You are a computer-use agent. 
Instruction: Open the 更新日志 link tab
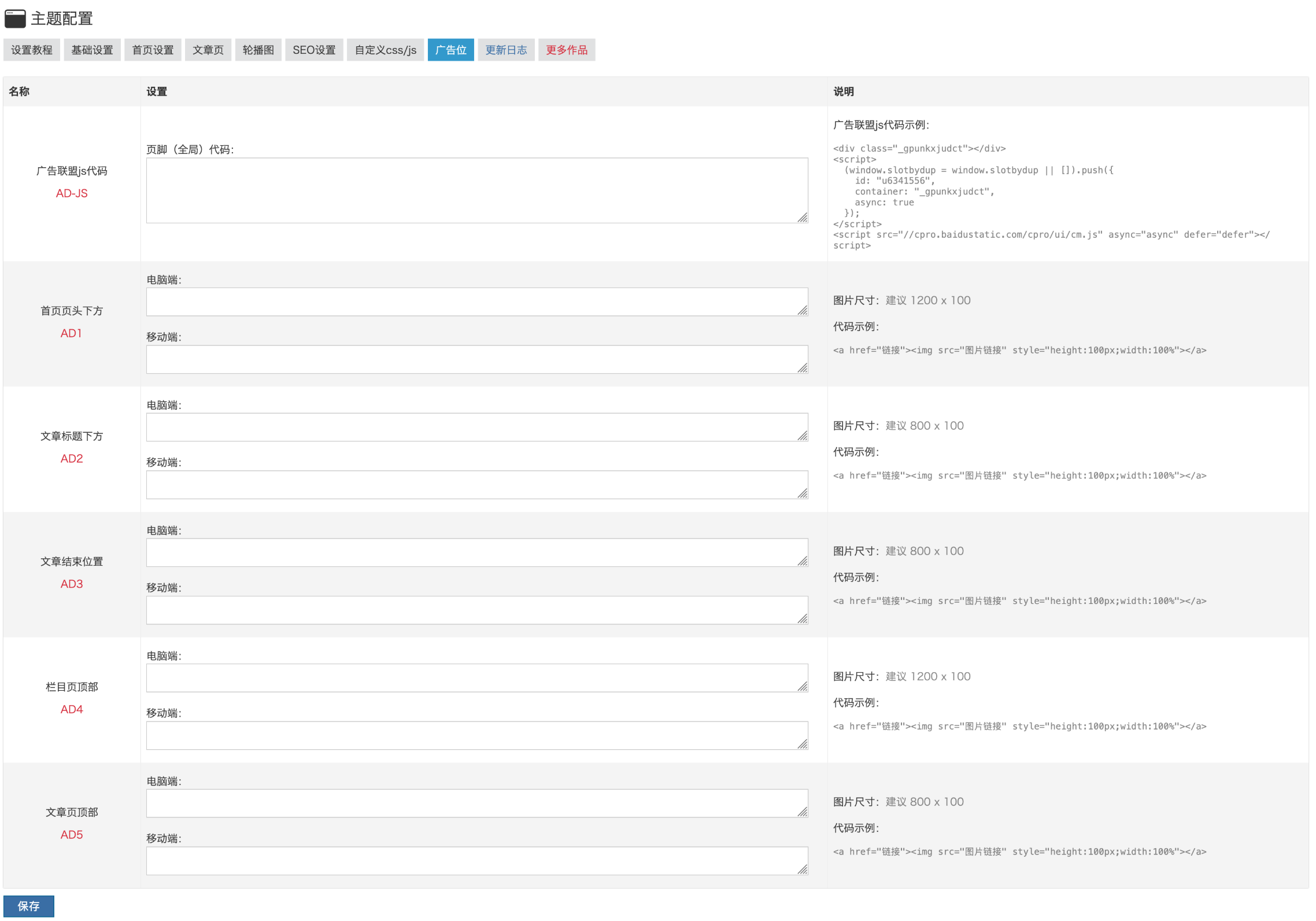[506, 50]
